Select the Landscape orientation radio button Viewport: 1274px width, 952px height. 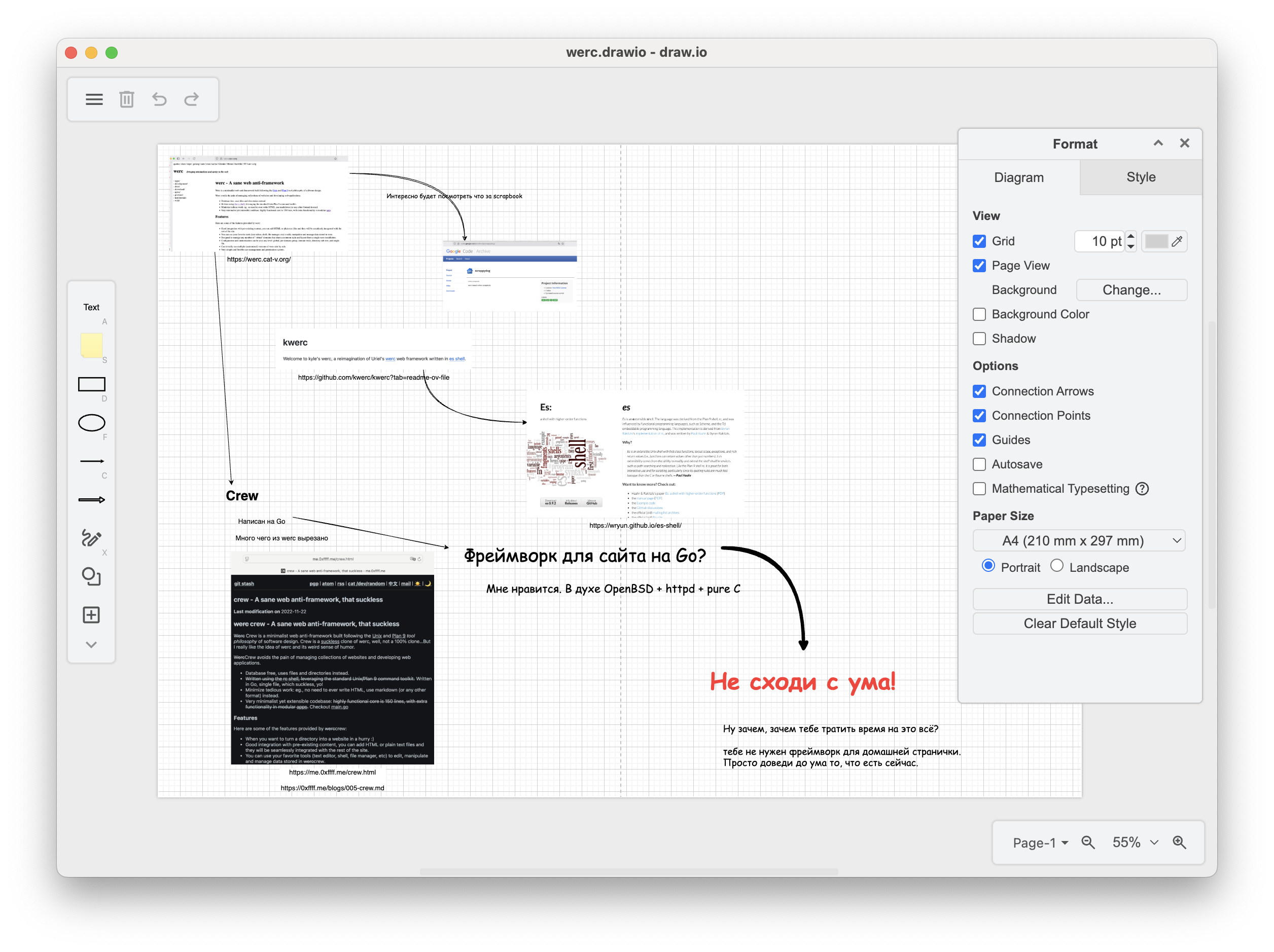[1057, 566]
